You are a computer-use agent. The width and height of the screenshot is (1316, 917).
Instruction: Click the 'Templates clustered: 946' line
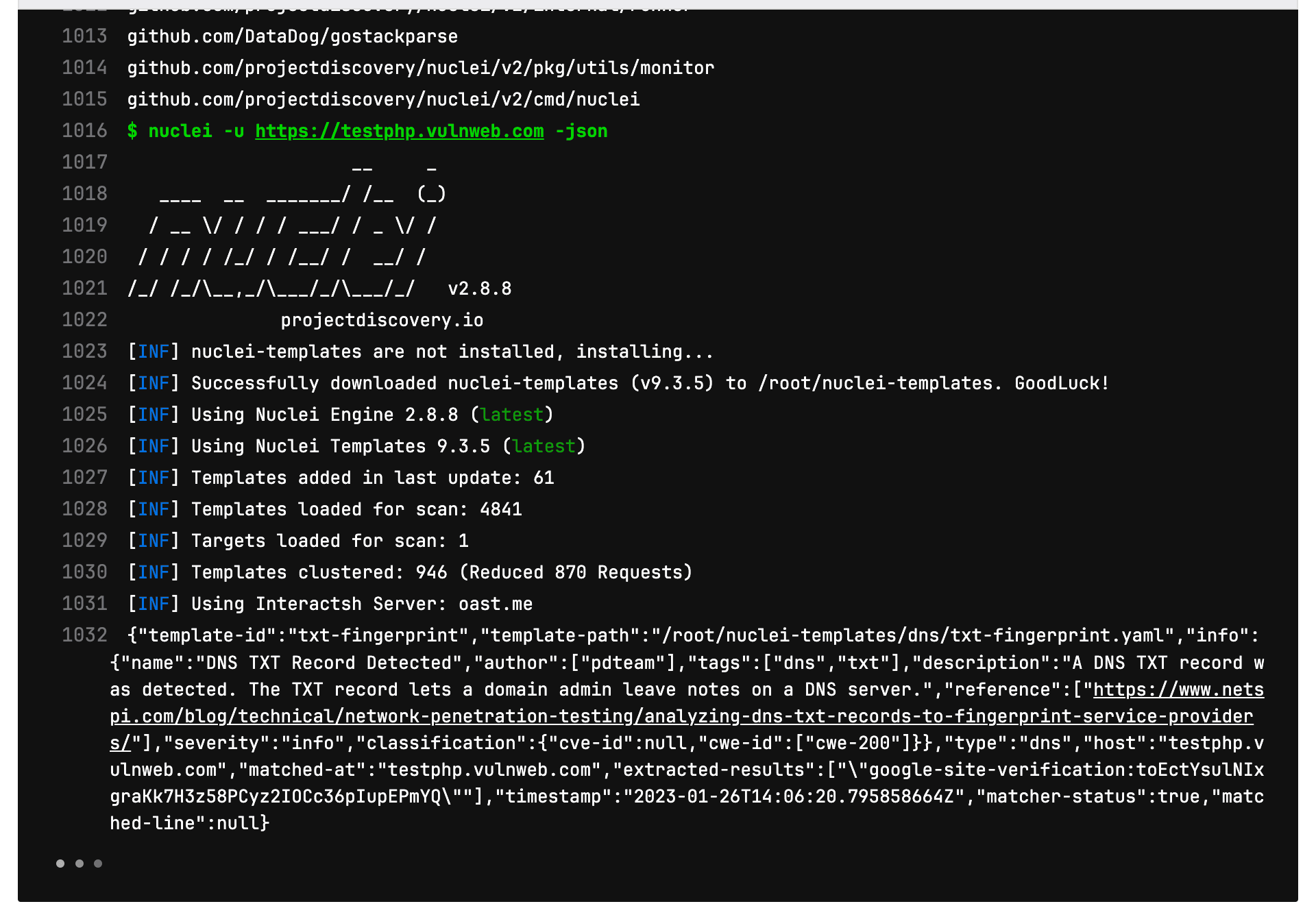tap(441, 572)
